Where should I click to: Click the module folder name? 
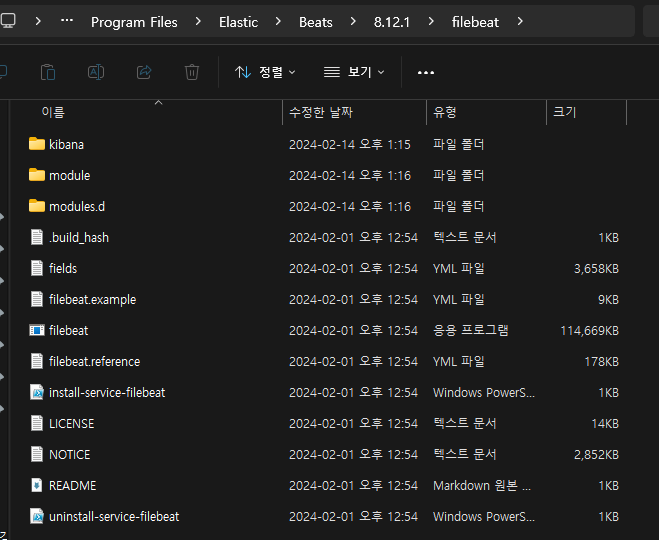pos(69,175)
